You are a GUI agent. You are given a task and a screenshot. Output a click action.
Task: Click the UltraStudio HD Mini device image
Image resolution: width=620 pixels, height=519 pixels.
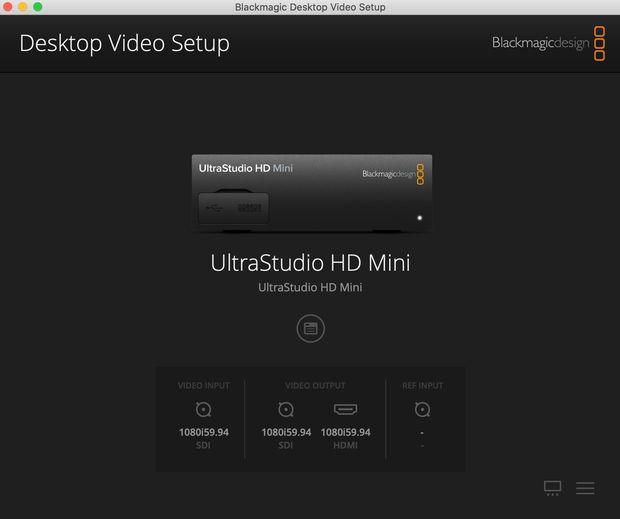312,193
